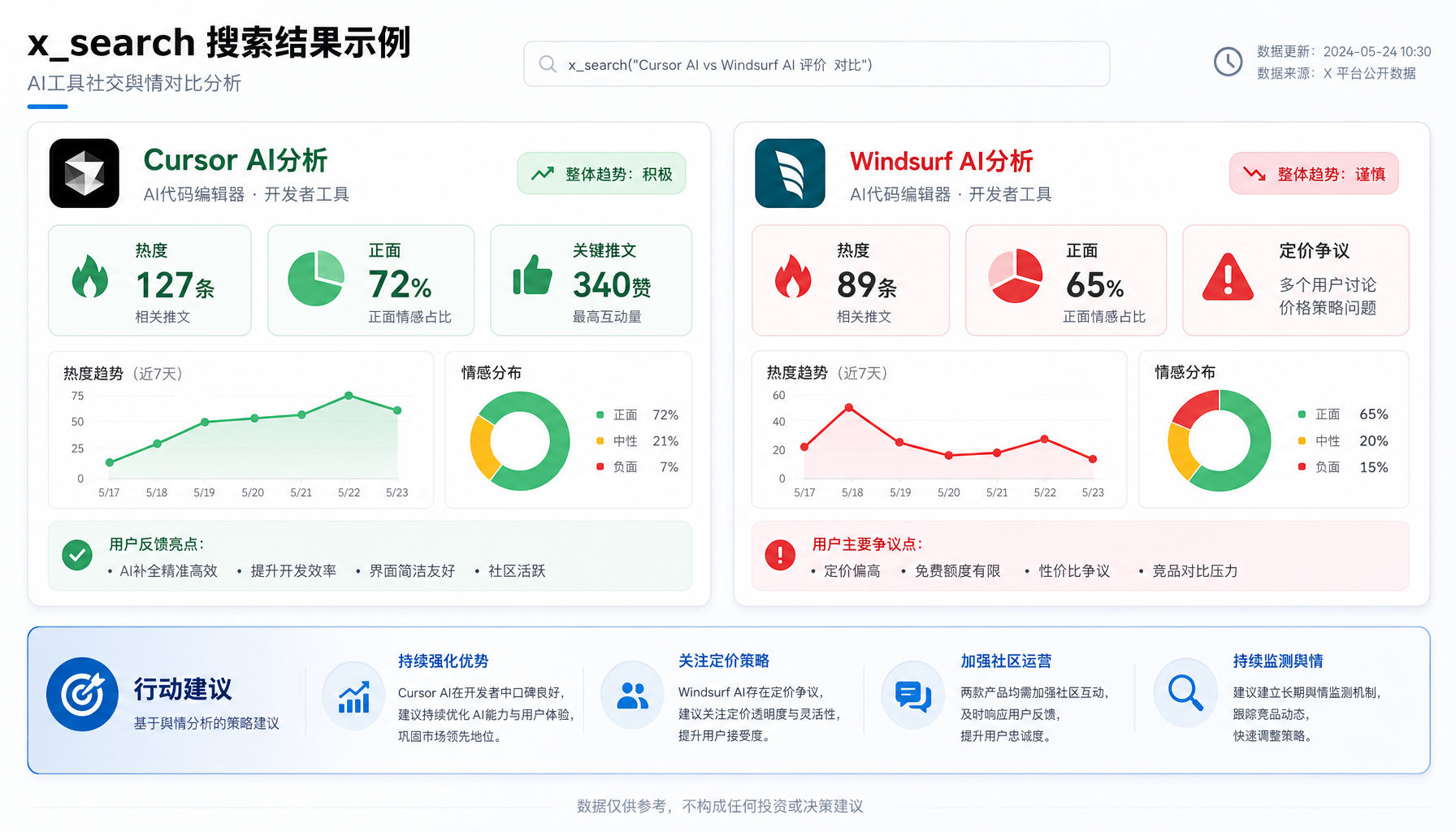The width and height of the screenshot is (1456, 832).
Task: Click the x_search query input field
Action: pyautogui.click(x=817, y=64)
